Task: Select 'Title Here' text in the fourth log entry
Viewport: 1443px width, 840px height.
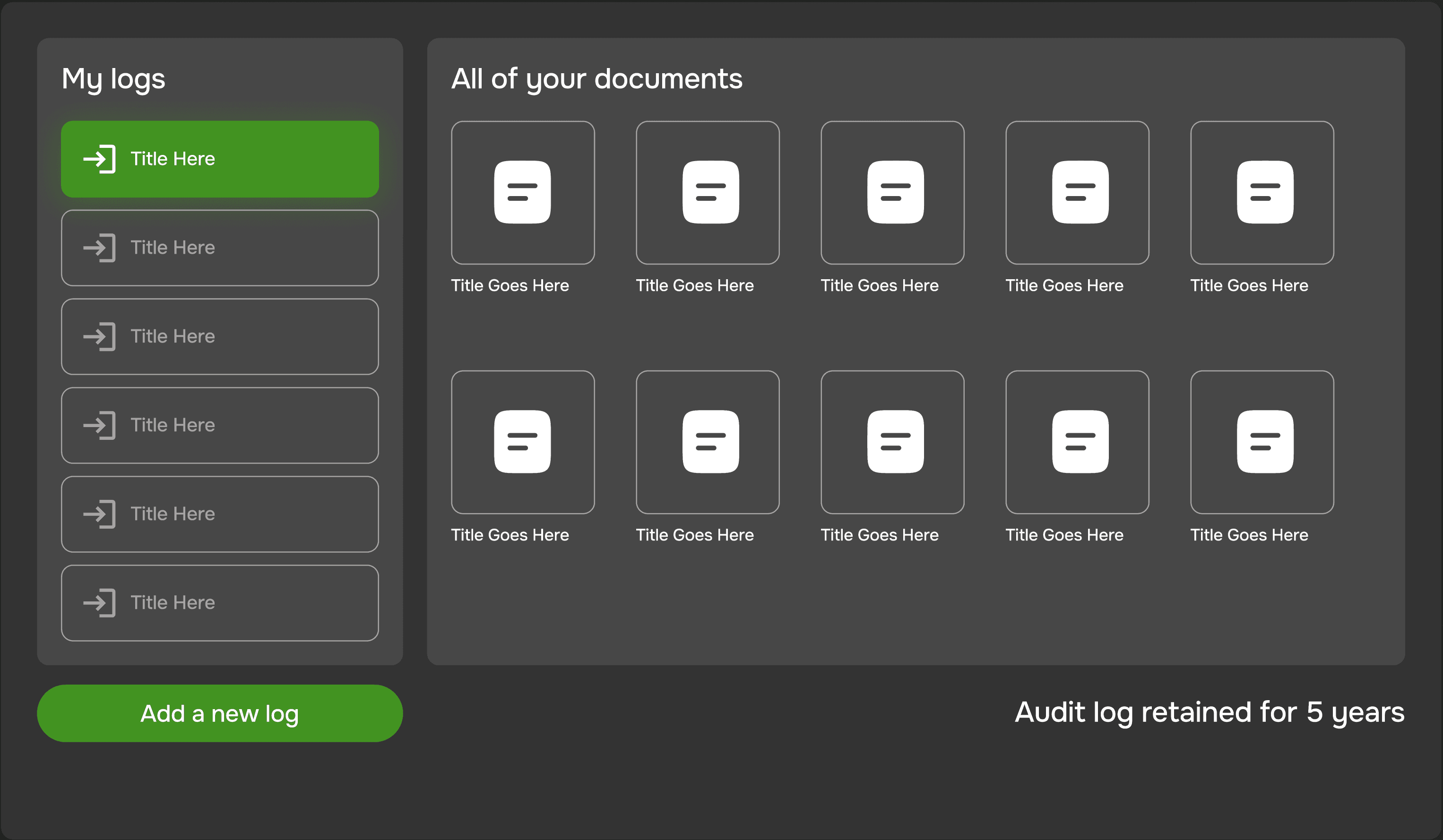Action: tap(173, 425)
